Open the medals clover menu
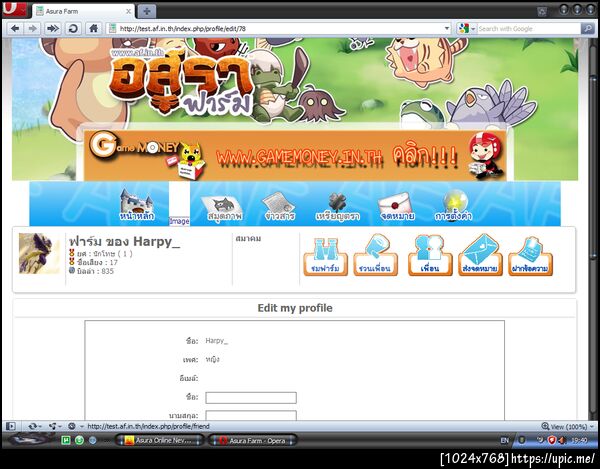Image resolution: width=600 pixels, height=469 pixels. 338,207
